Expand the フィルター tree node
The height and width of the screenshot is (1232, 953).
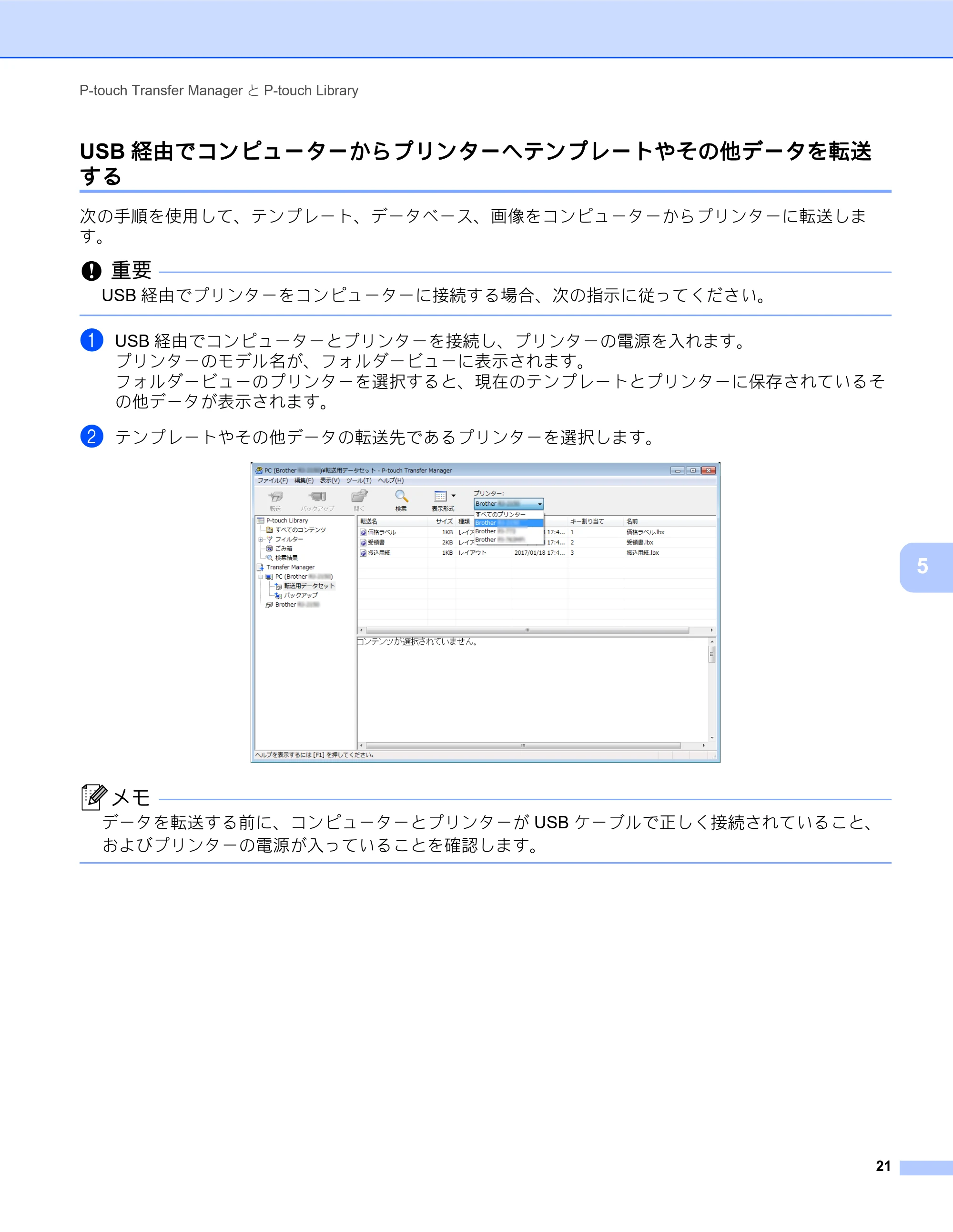click(261, 540)
